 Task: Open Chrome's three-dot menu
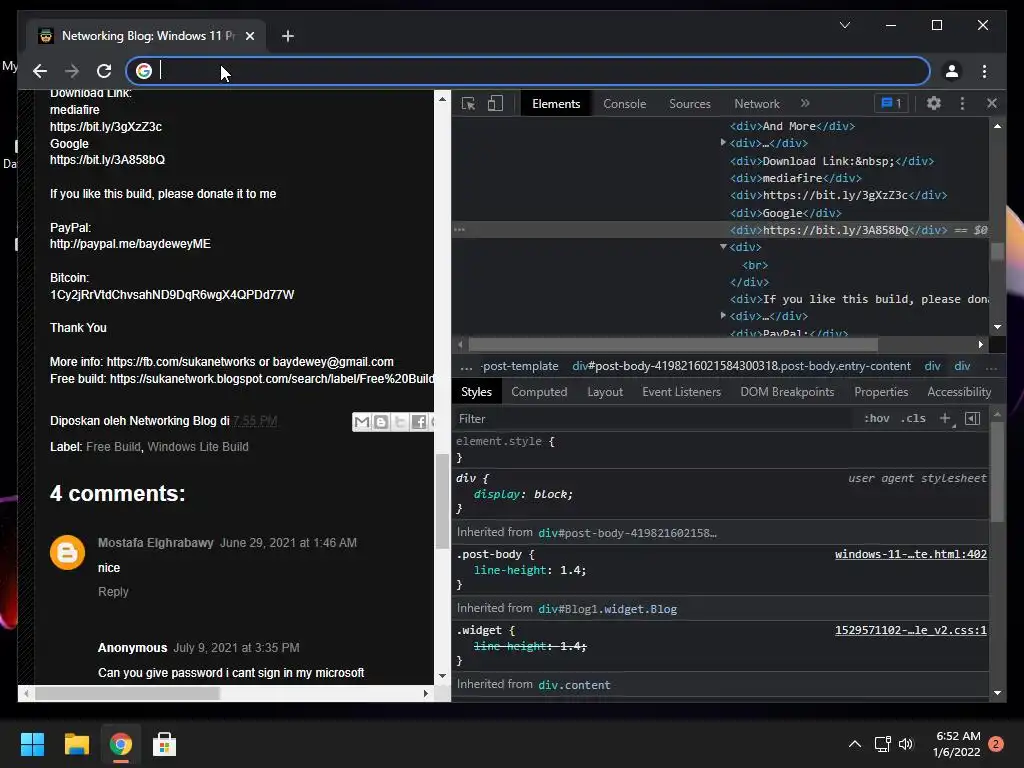point(984,71)
